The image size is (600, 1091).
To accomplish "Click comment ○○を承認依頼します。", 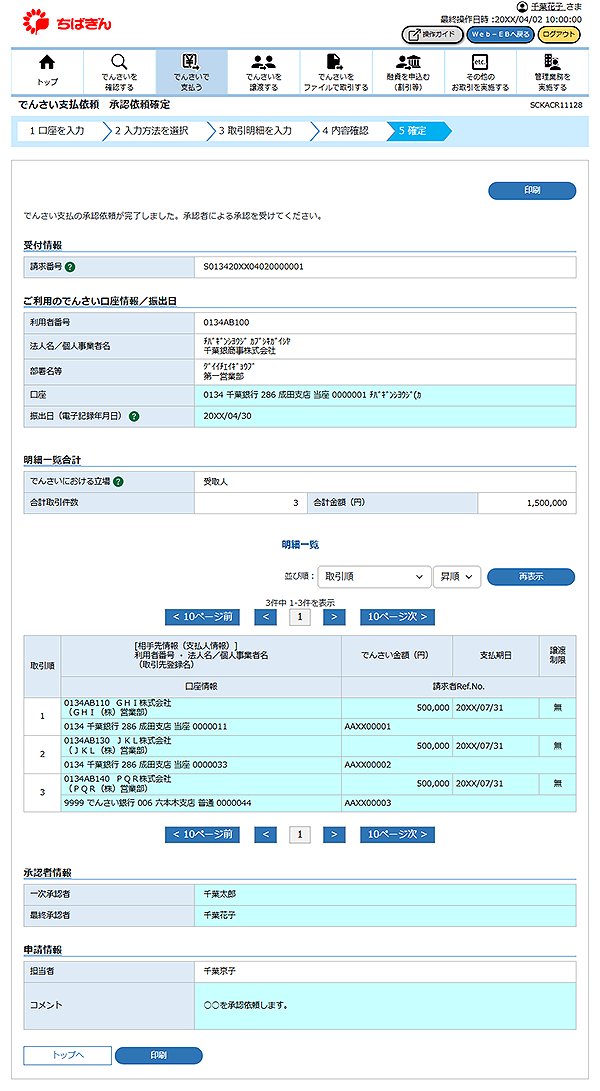I will point(246,1005).
